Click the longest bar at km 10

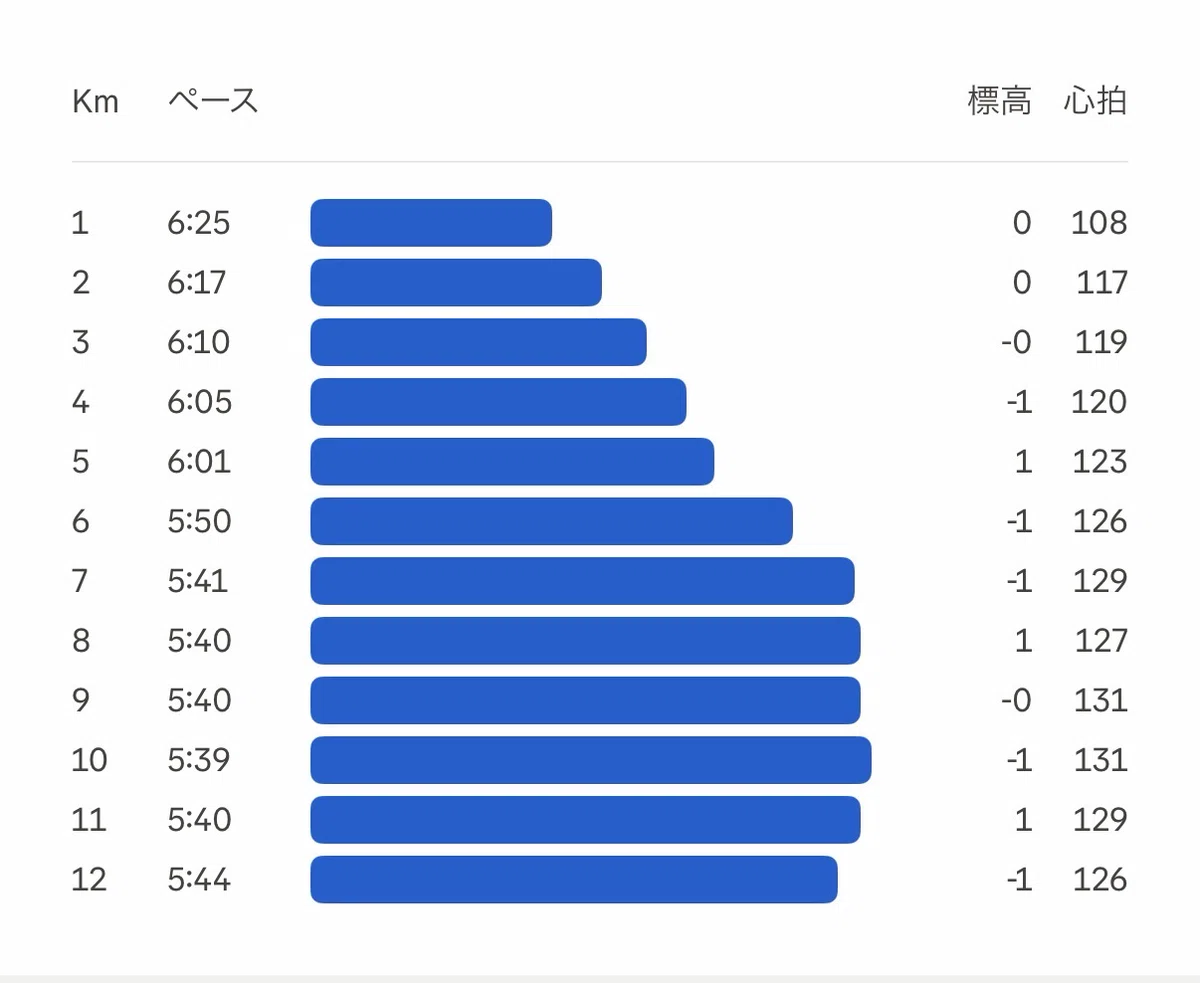(591, 760)
